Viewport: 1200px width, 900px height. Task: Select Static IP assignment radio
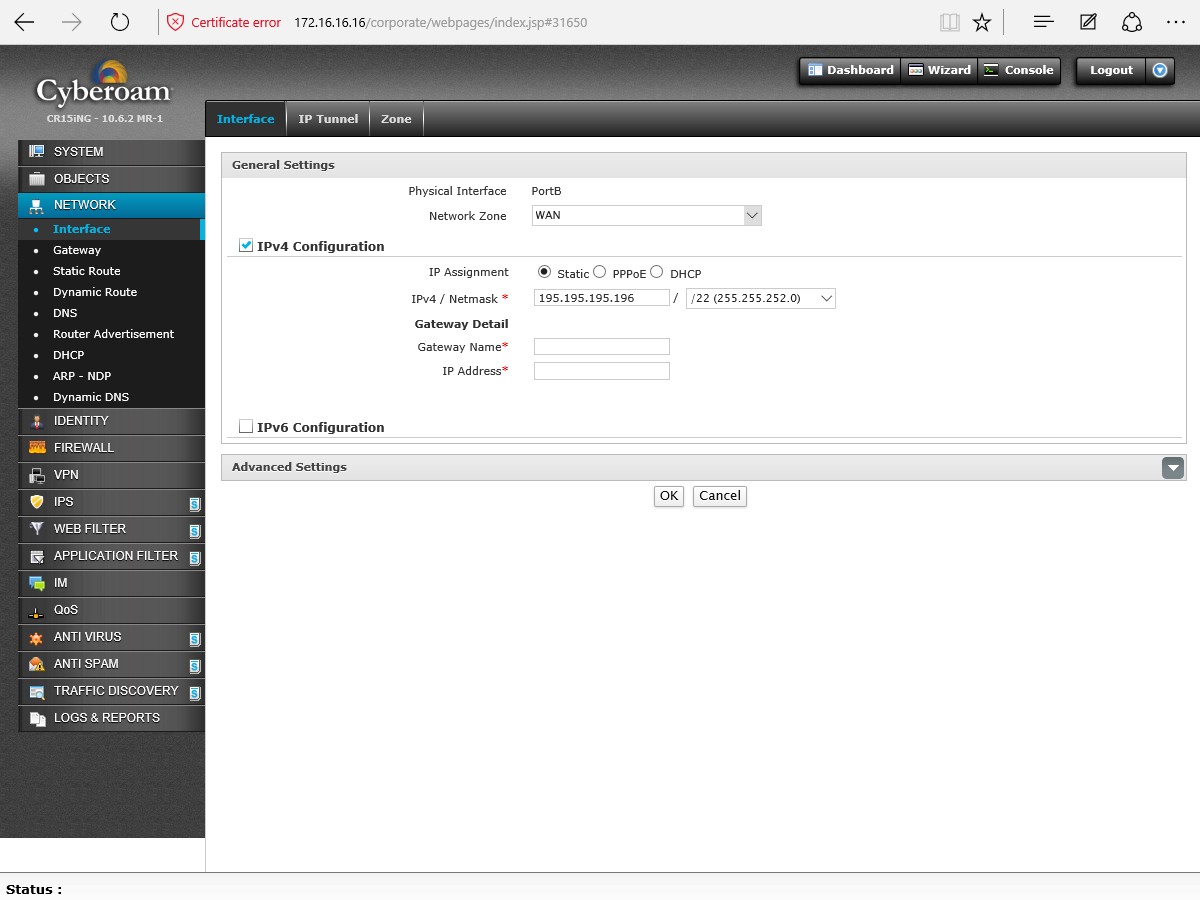544,272
